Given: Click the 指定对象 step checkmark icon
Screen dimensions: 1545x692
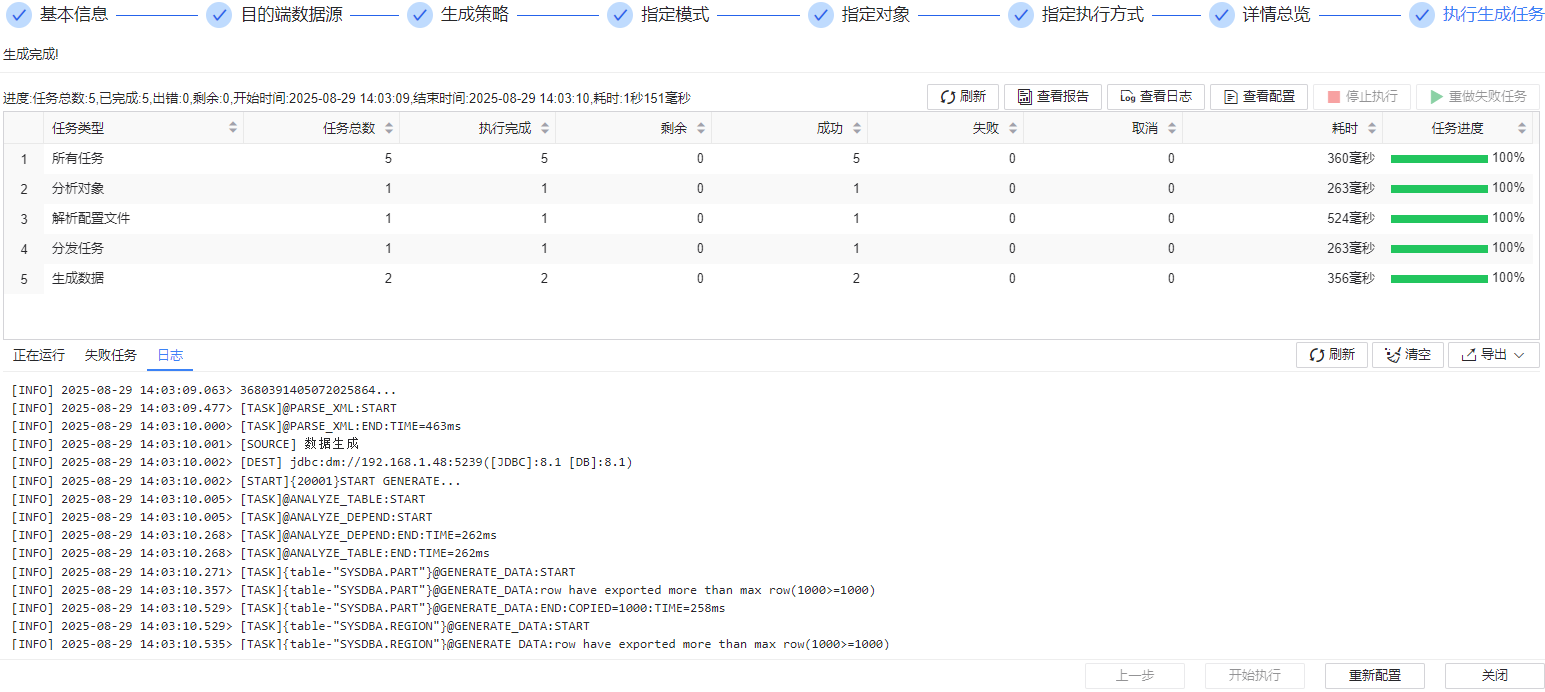Looking at the screenshot, I should click(x=821, y=15).
